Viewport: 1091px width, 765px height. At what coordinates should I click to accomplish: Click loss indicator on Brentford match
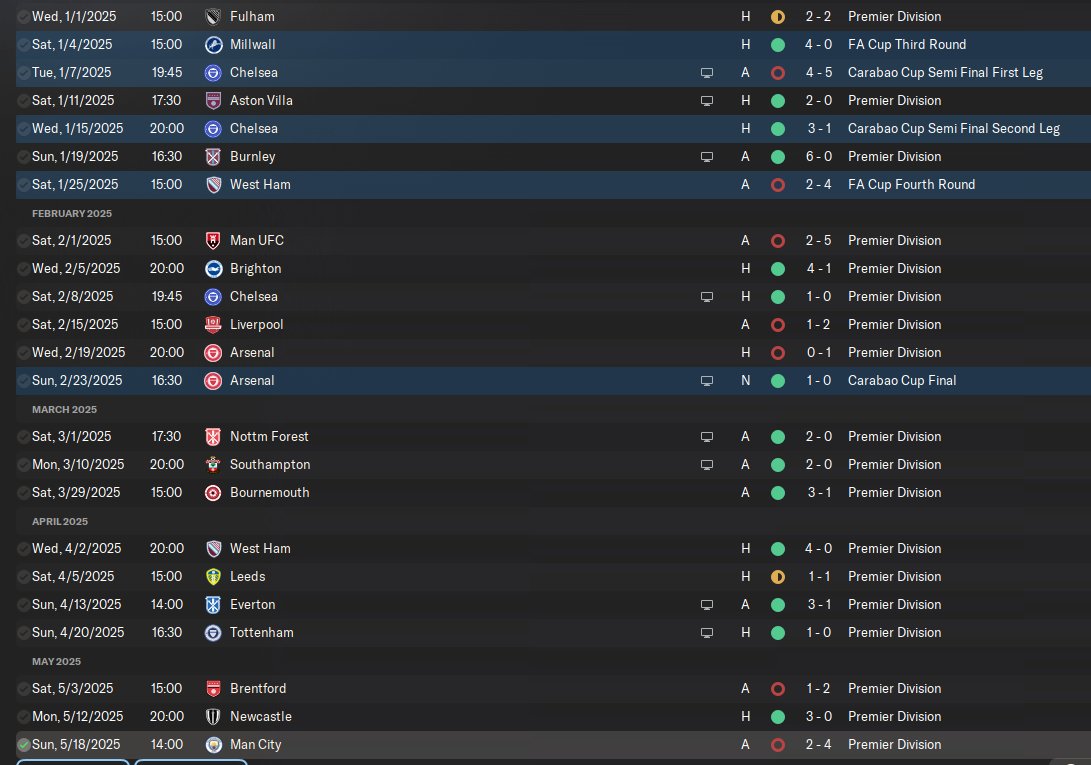click(x=778, y=689)
